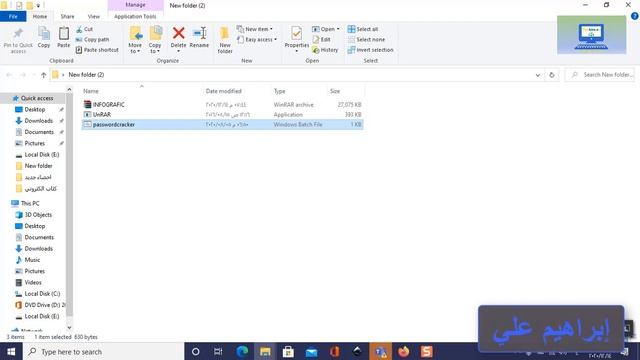This screenshot has height=360, width=640.
Task: Open 3D Objects under This PC
Action: (38, 215)
